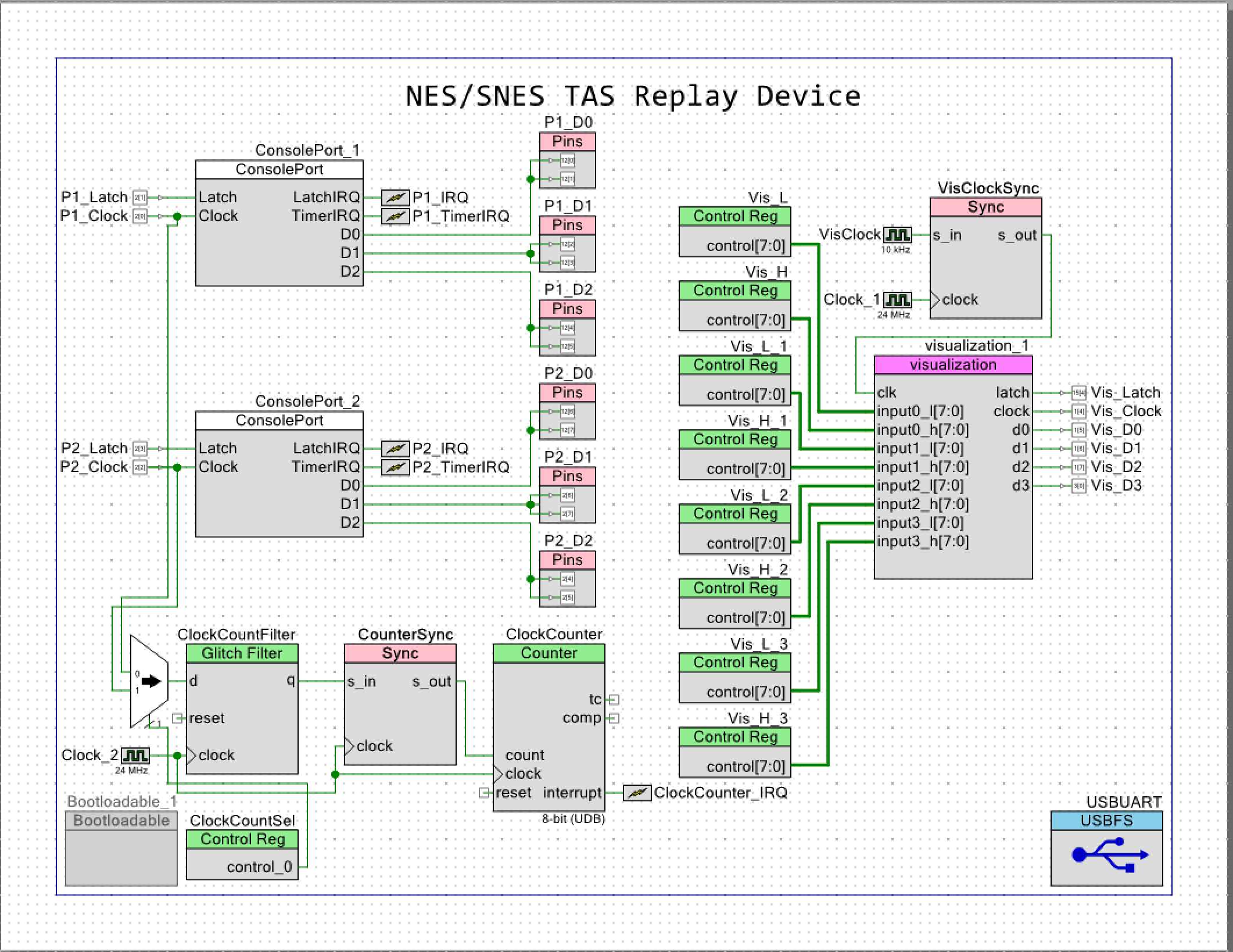1233x952 pixels.
Task: Click the VisClock 10 kHz clock icon
Action: click(x=897, y=235)
